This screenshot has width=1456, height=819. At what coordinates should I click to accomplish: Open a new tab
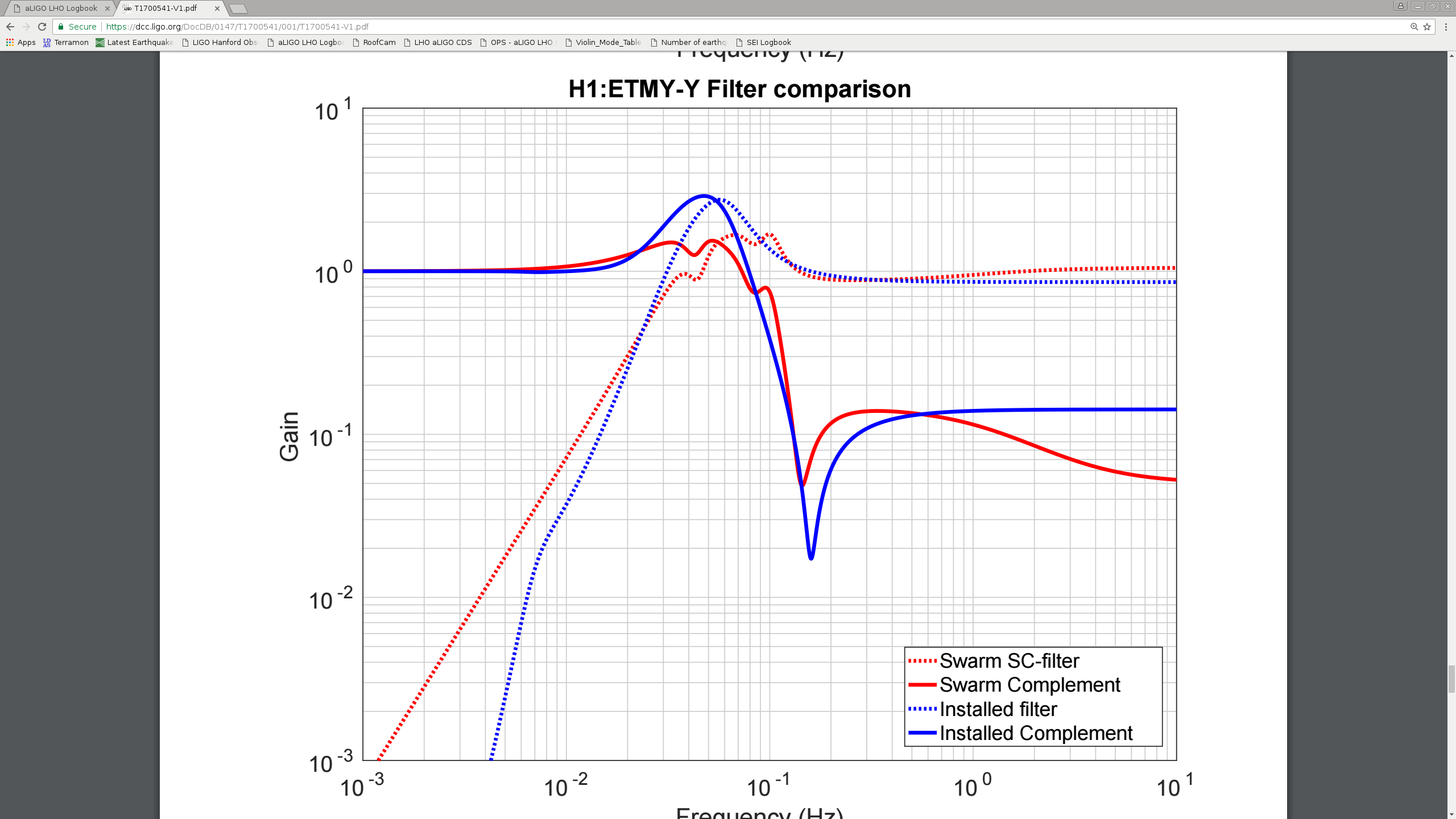(238, 9)
